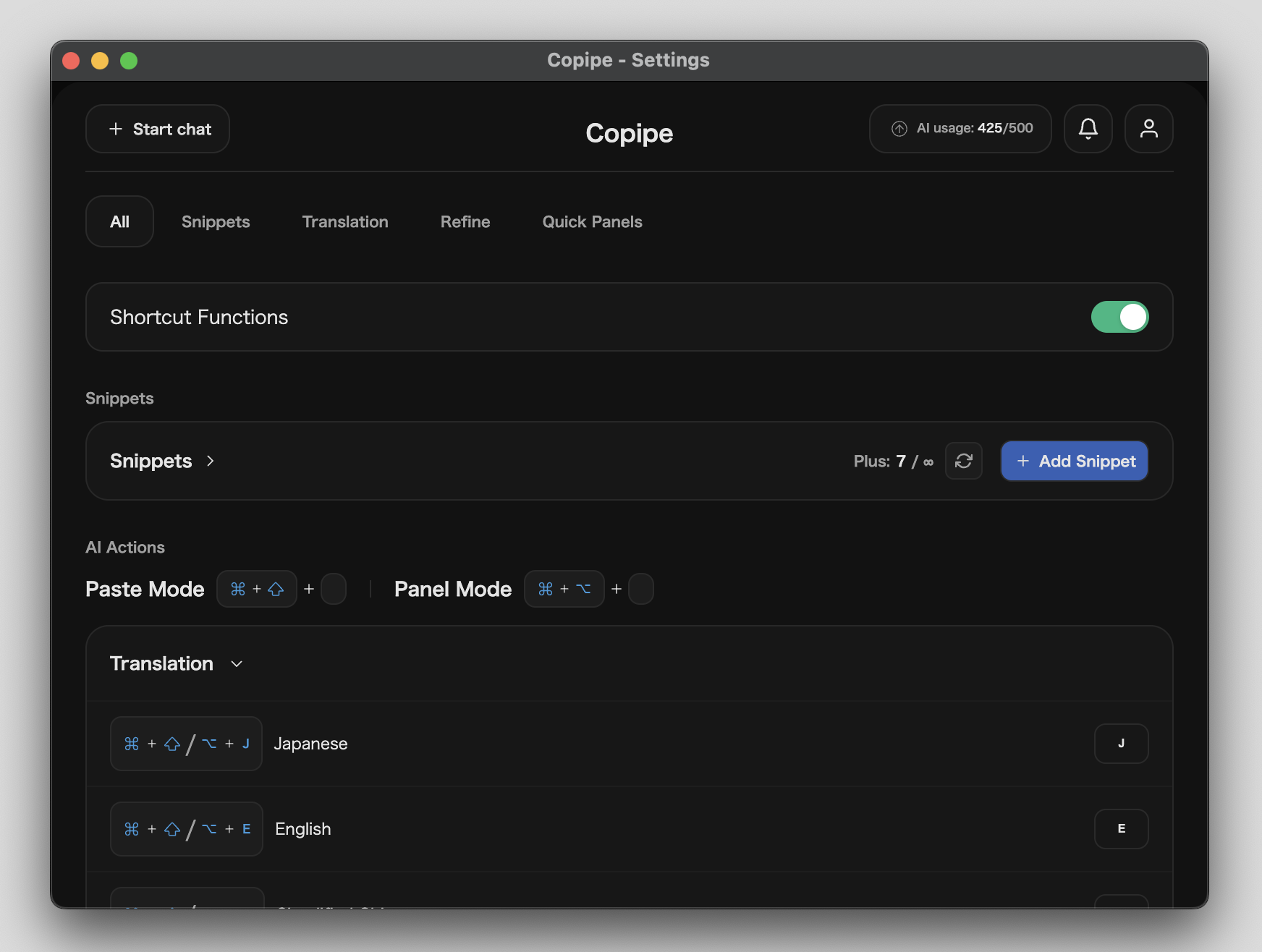Collapse the Translation section

point(236,663)
